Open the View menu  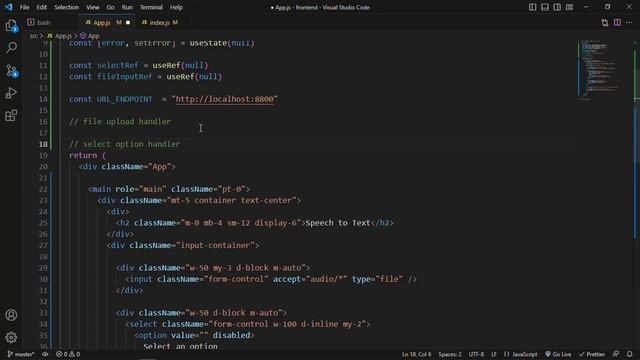(93, 7)
